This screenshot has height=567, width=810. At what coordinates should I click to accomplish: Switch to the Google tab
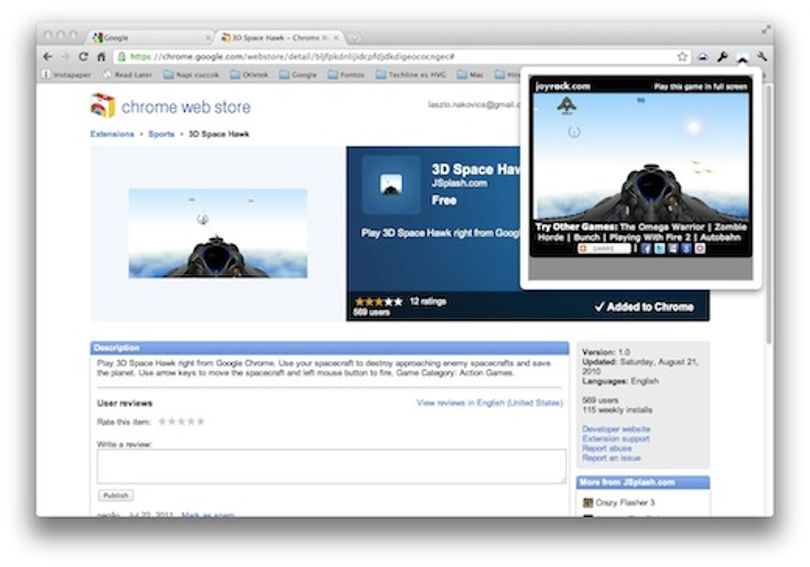point(150,38)
